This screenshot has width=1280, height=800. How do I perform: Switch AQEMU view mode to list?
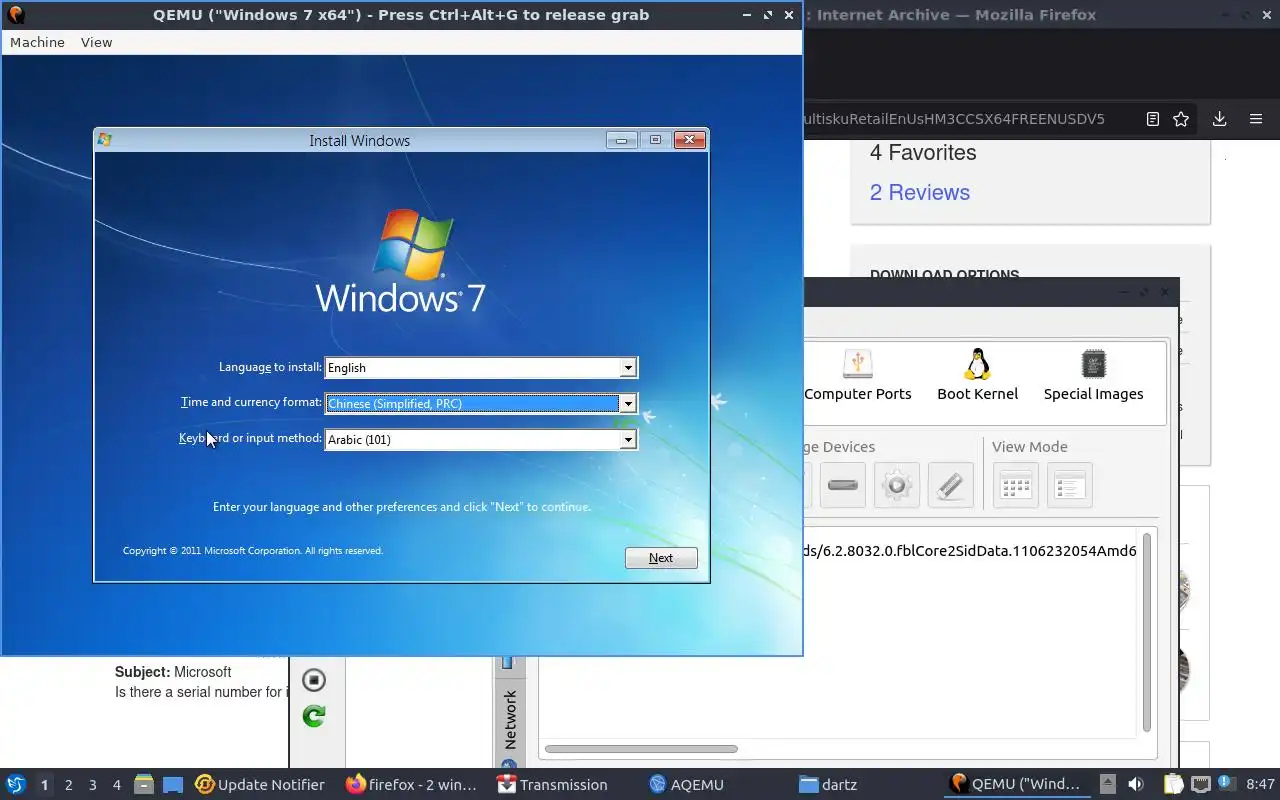click(1070, 486)
